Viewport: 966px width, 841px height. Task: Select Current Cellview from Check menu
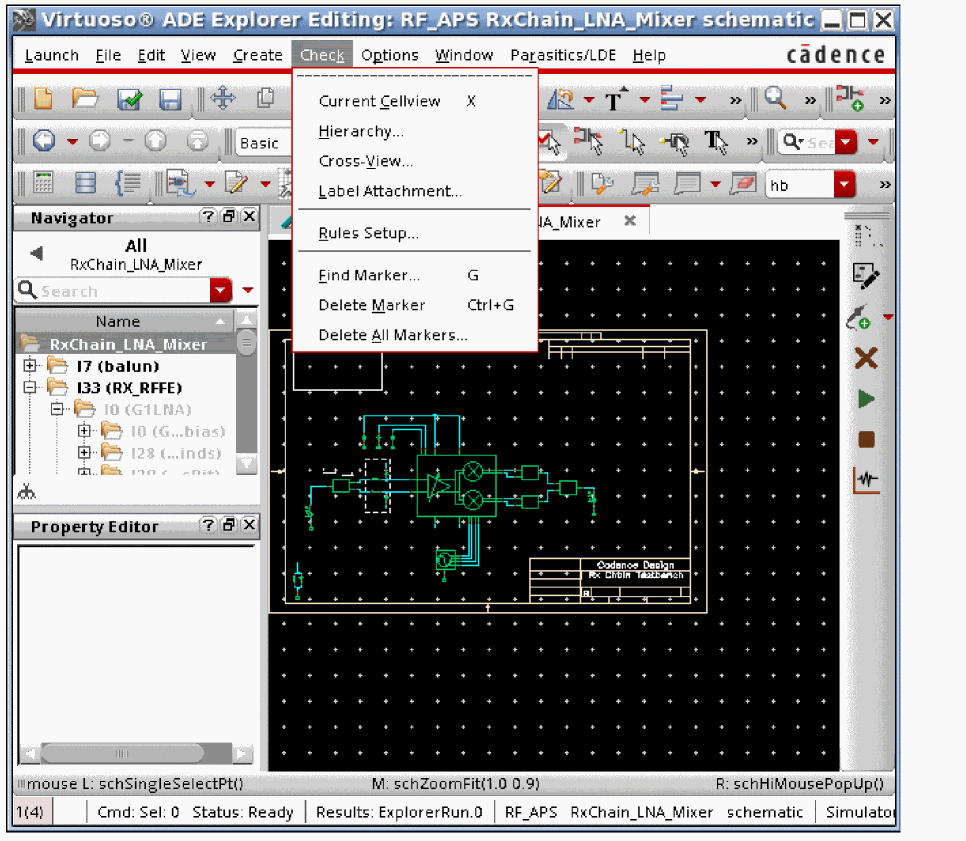coord(379,101)
